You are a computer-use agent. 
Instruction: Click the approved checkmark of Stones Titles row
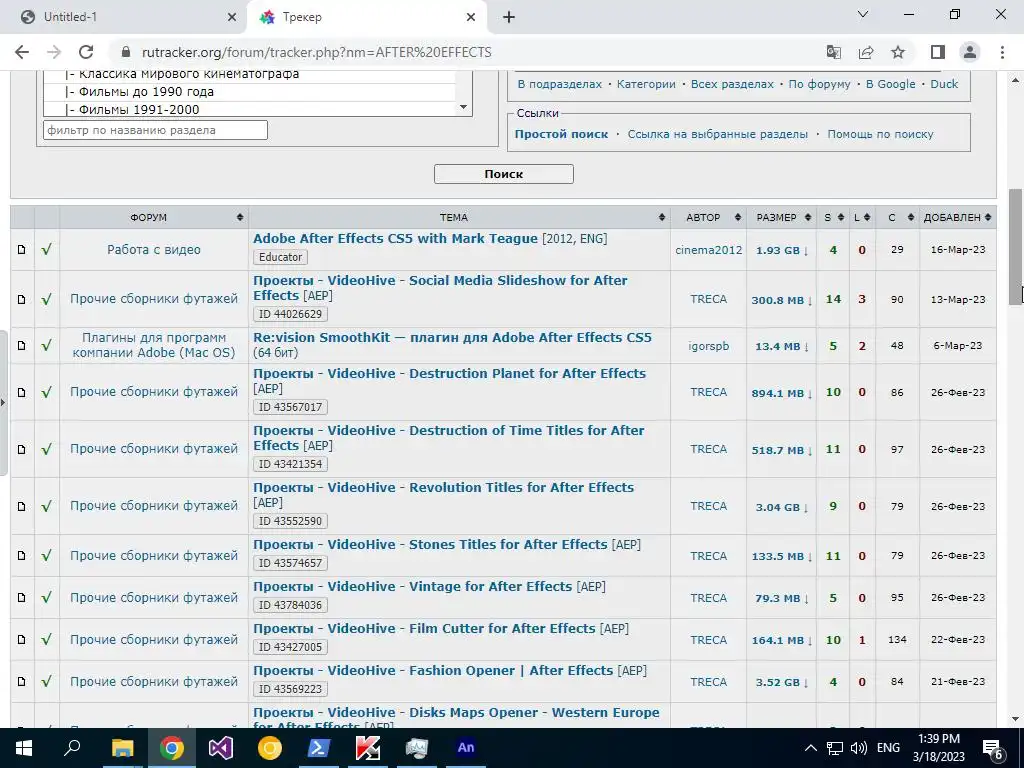click(x=46, y=556)
